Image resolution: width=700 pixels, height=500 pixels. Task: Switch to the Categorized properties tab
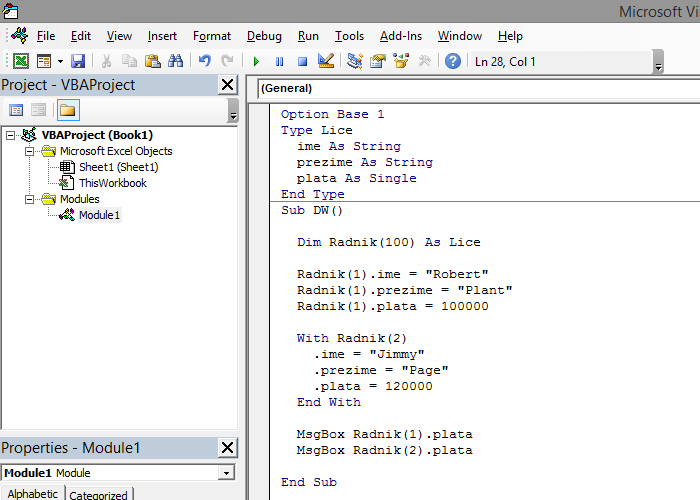[x=98, y=495]
